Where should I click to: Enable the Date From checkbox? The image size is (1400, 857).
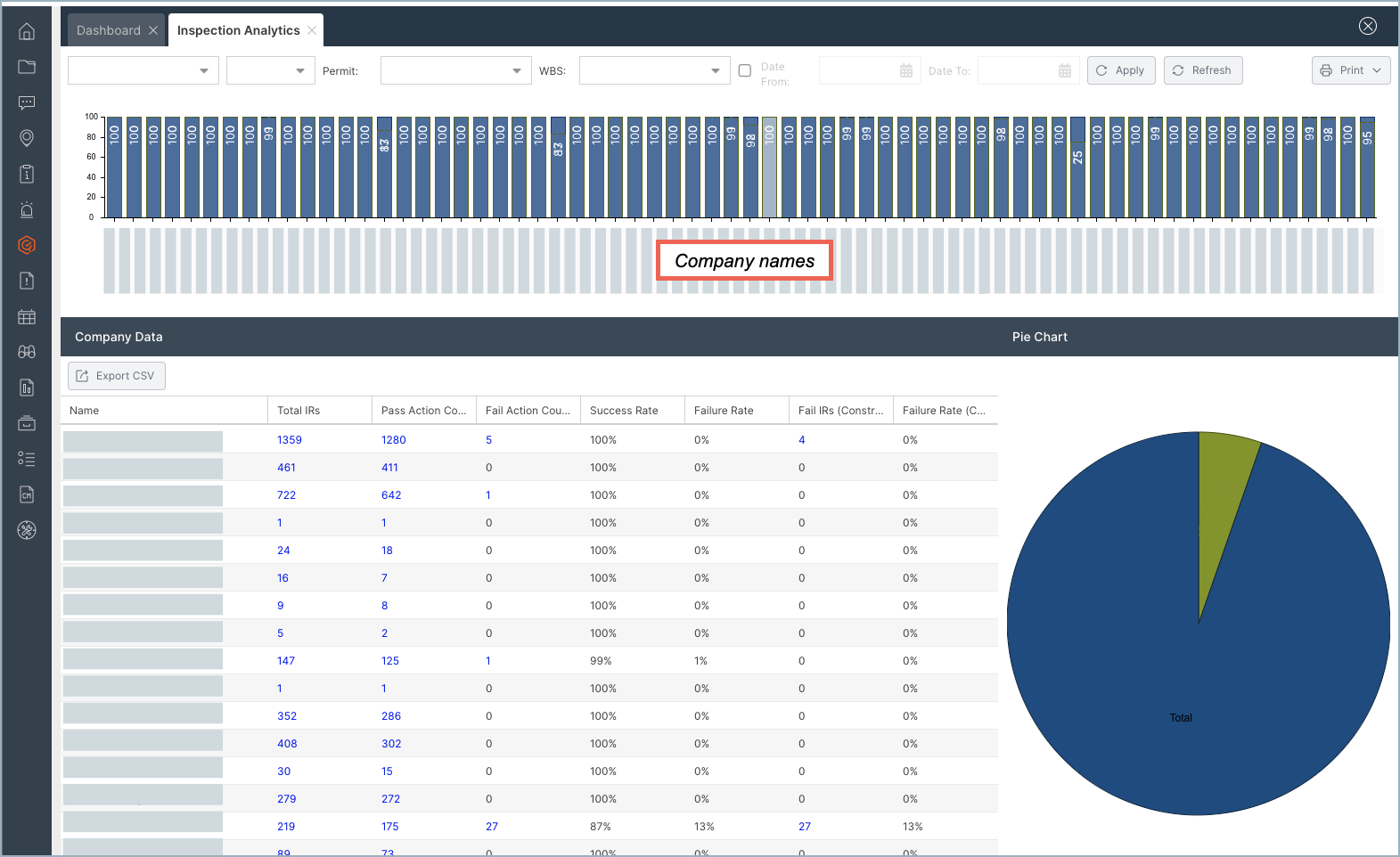click(x=745, y=70)
